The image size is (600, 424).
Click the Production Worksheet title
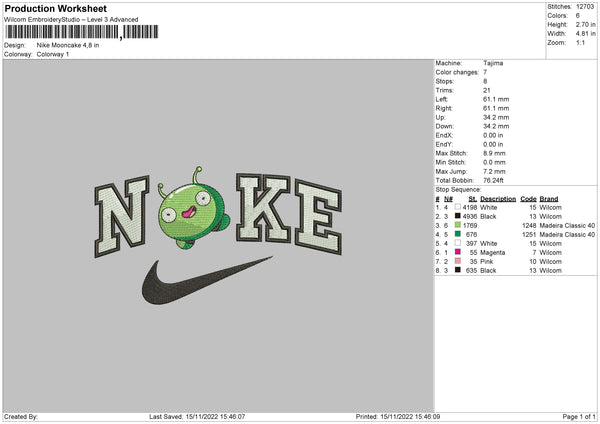pos(55,8)
